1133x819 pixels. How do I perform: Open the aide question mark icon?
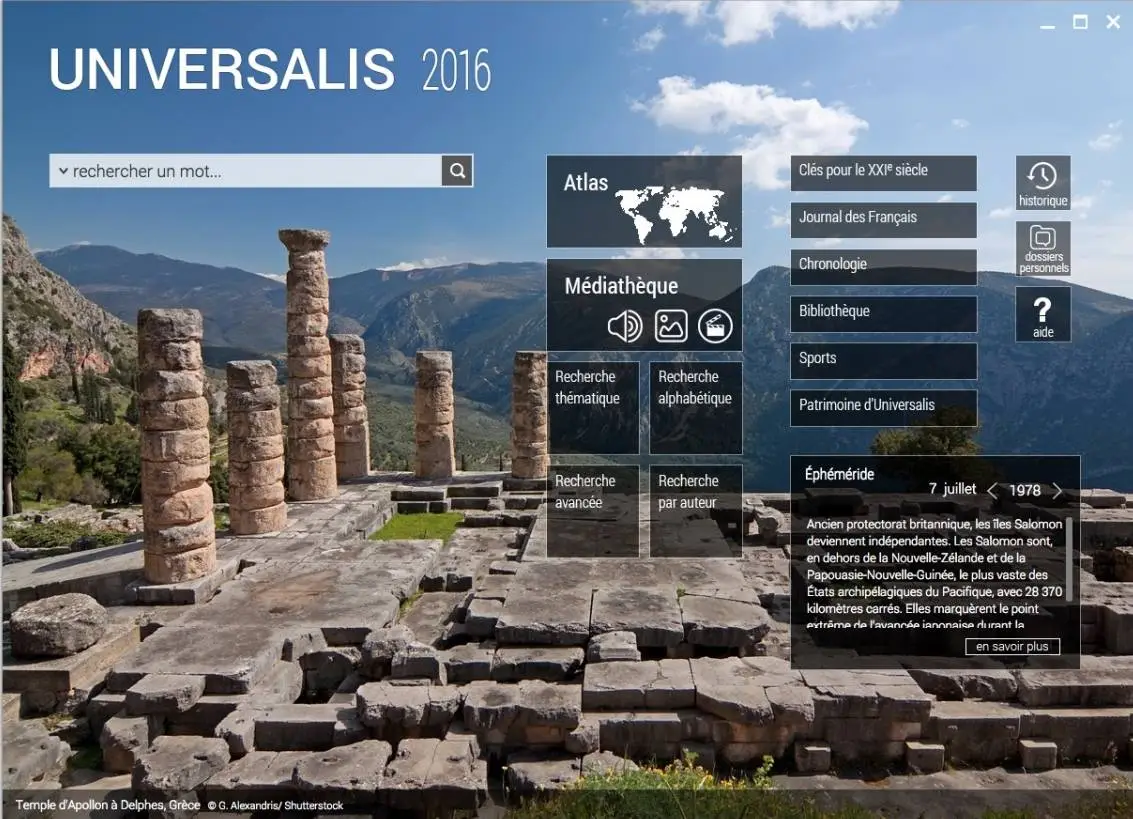point(1043,314)
